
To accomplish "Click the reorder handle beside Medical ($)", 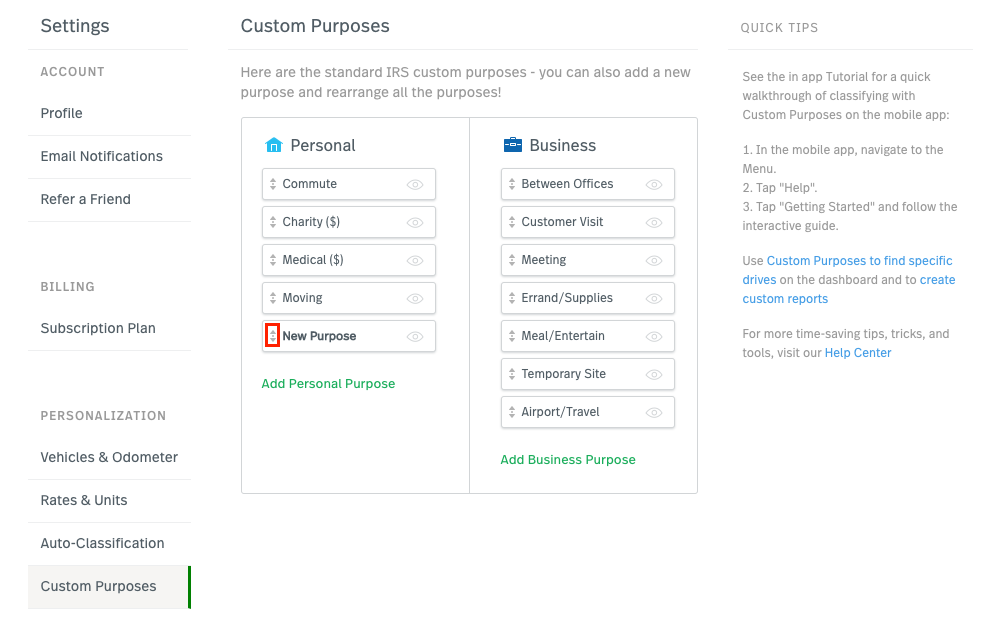I will (273, 260).
